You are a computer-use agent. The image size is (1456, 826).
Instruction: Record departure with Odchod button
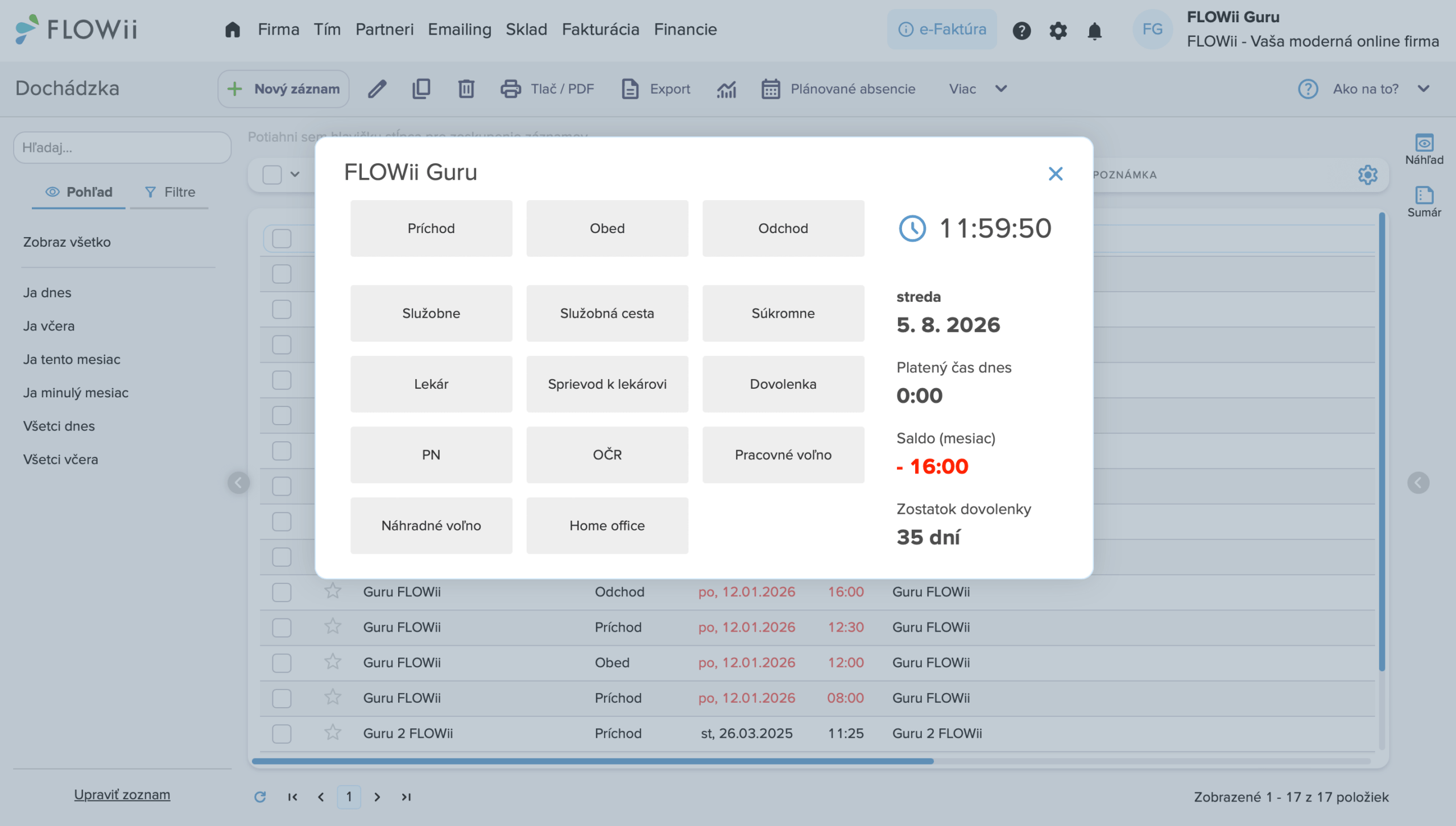[783, 229]
